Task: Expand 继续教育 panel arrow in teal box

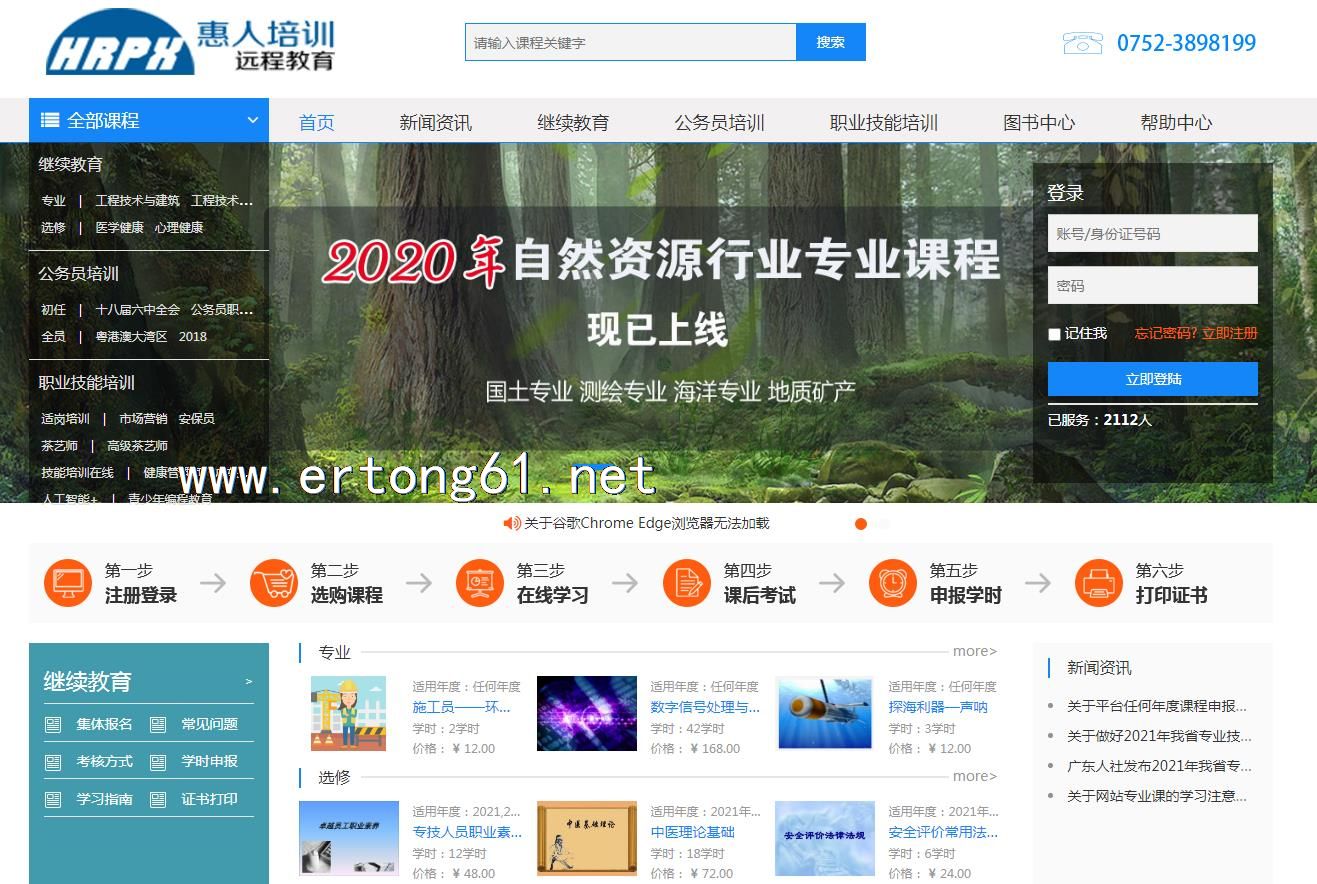Action: 249,682
